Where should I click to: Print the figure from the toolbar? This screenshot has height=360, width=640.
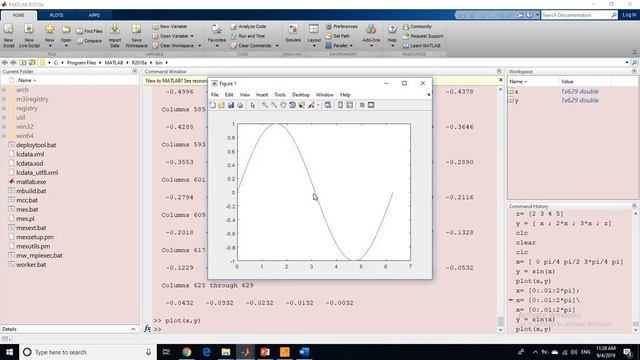[240, 105]
